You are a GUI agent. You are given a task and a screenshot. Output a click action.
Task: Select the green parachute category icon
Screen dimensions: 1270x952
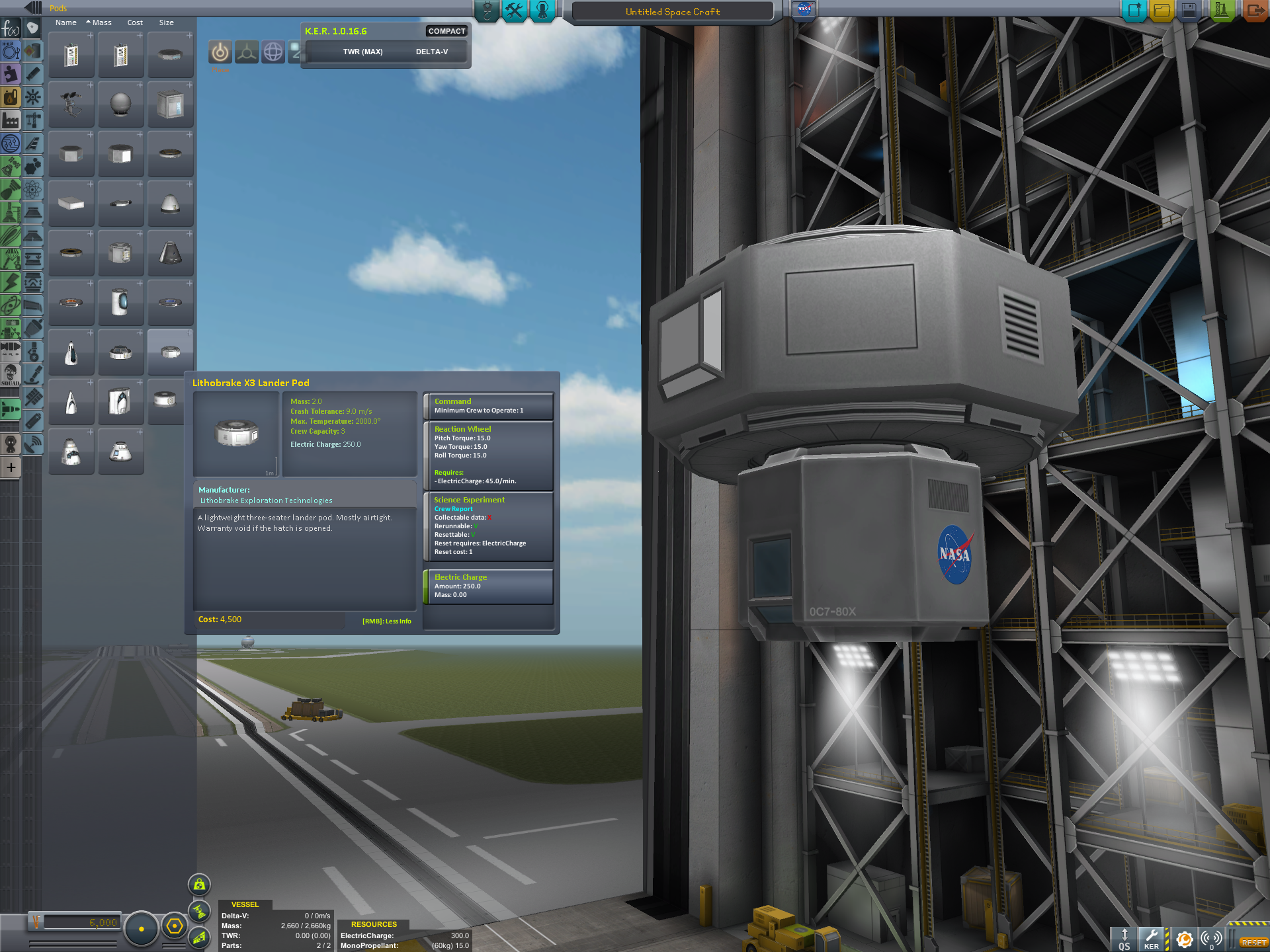(x=11, y=259)
